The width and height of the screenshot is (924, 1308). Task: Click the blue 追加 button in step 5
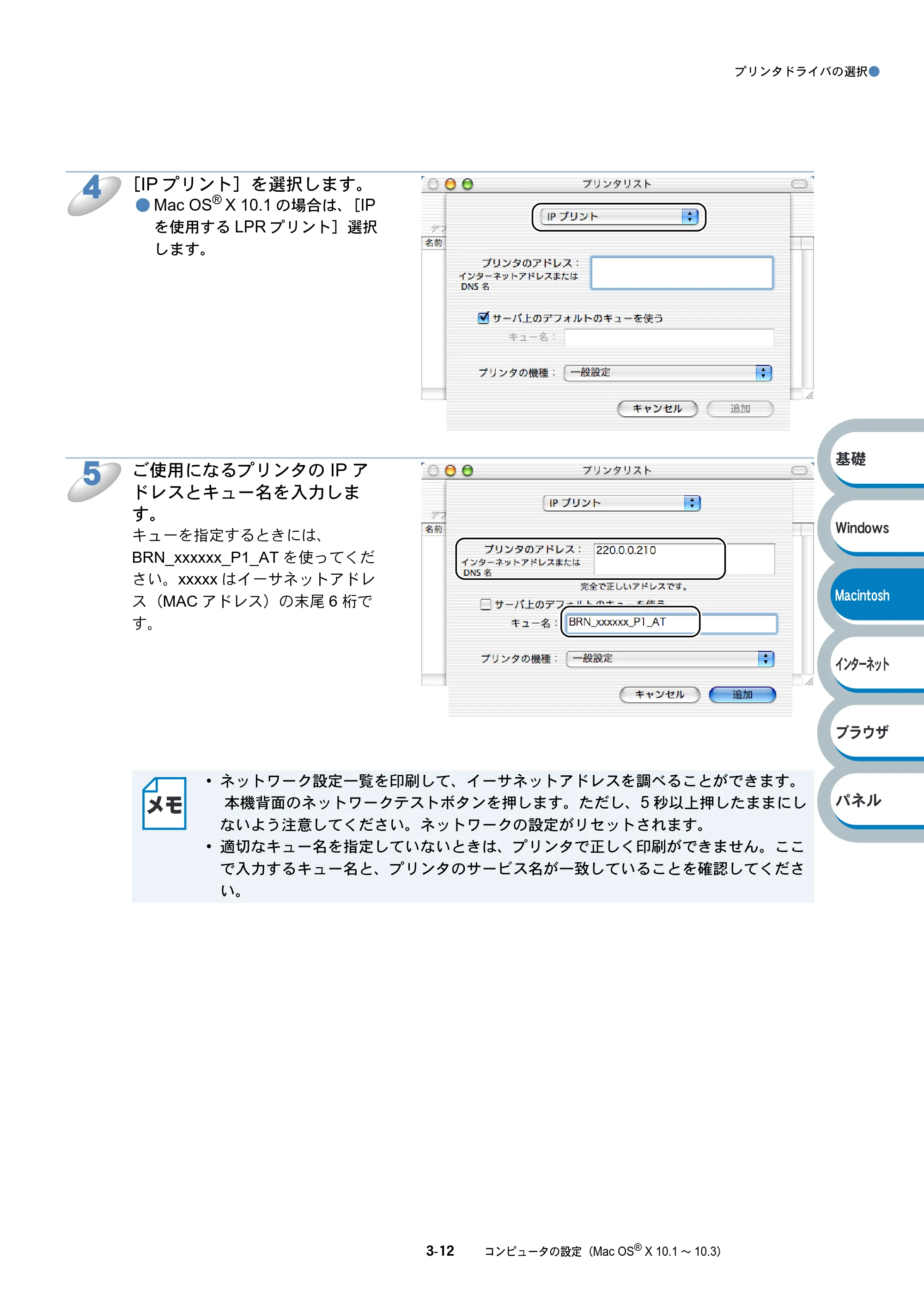point(742,694)
